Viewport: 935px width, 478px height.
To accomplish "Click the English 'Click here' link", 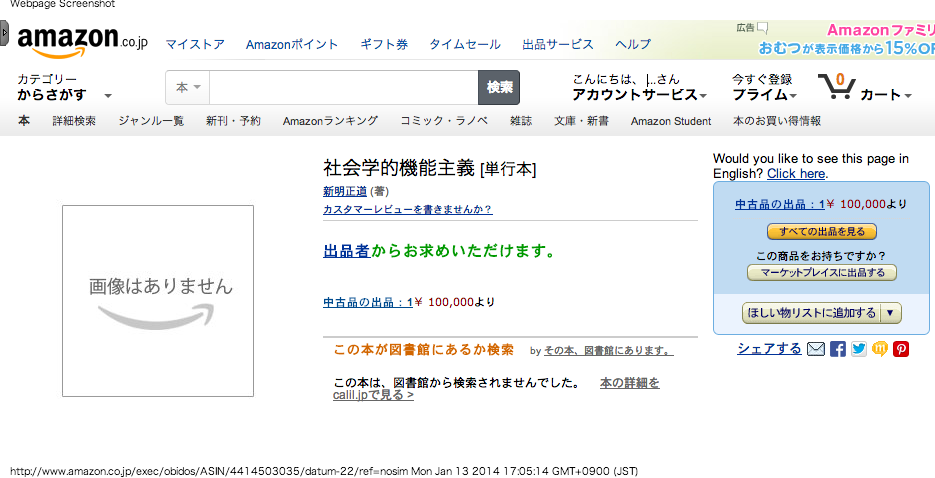I will click(796, 173).
